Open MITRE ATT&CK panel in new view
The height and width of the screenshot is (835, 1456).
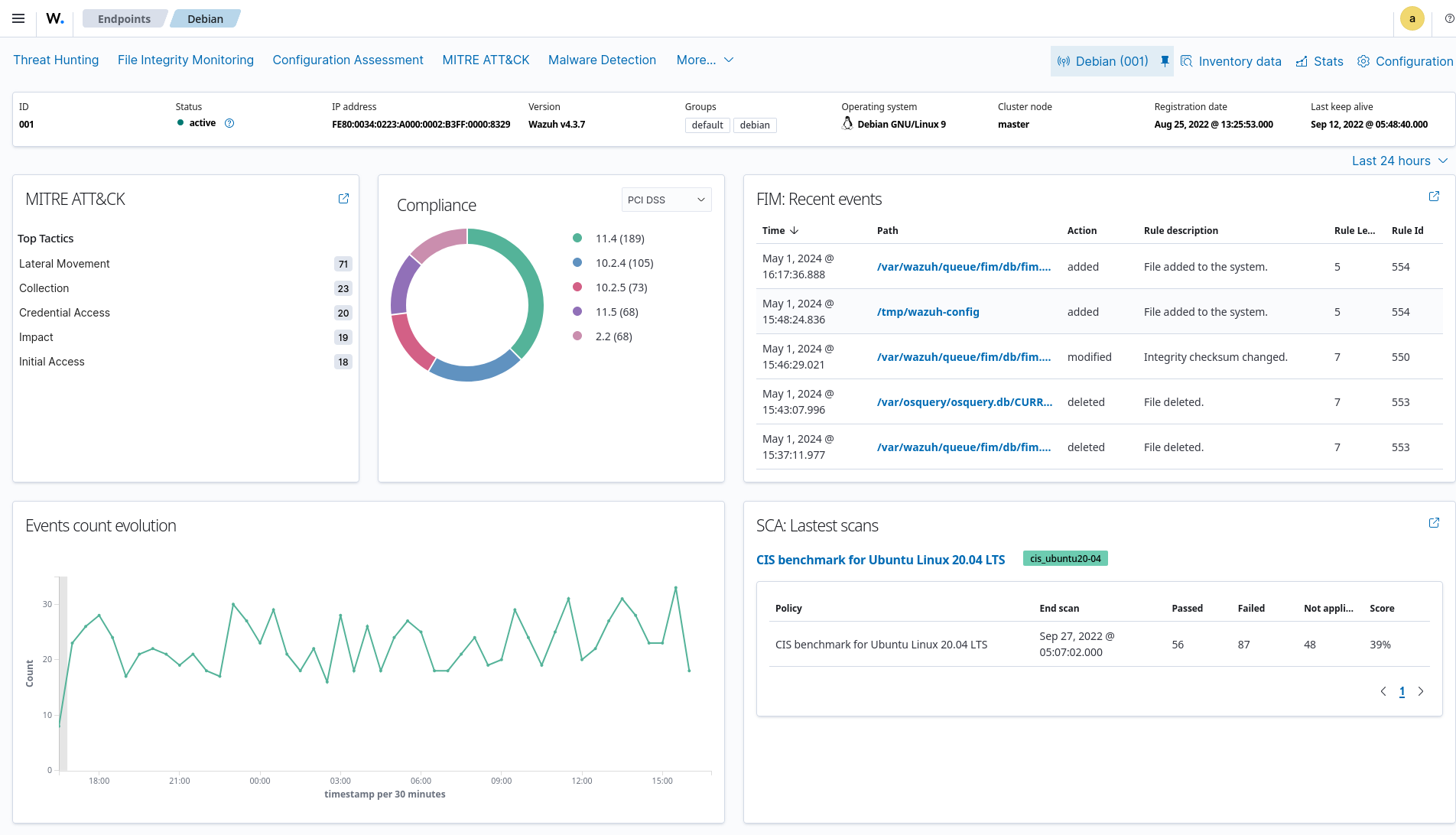[x=343, y=199]
